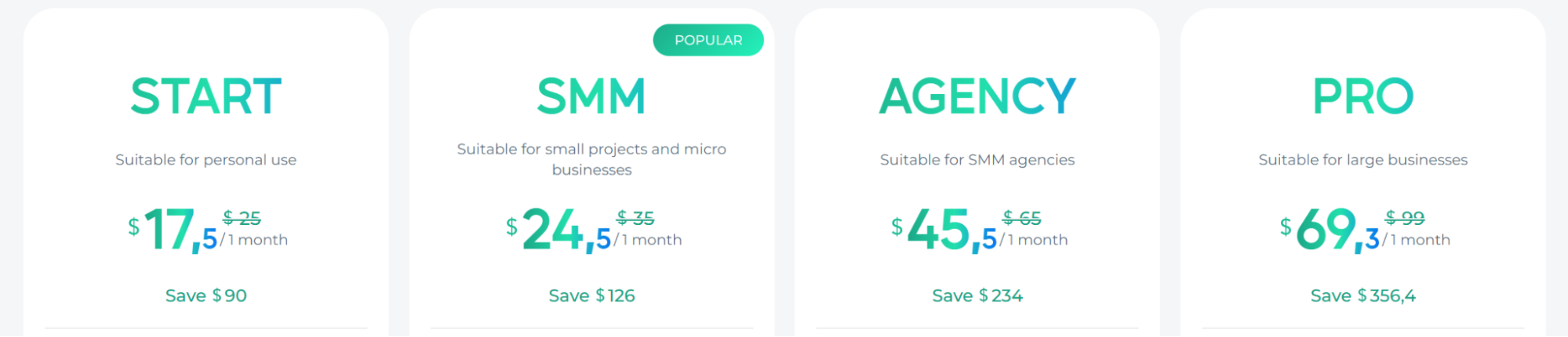This screenshot has height=337, width=1568.
Task: Click the Save $234 text
Action: tap(977, 295)
